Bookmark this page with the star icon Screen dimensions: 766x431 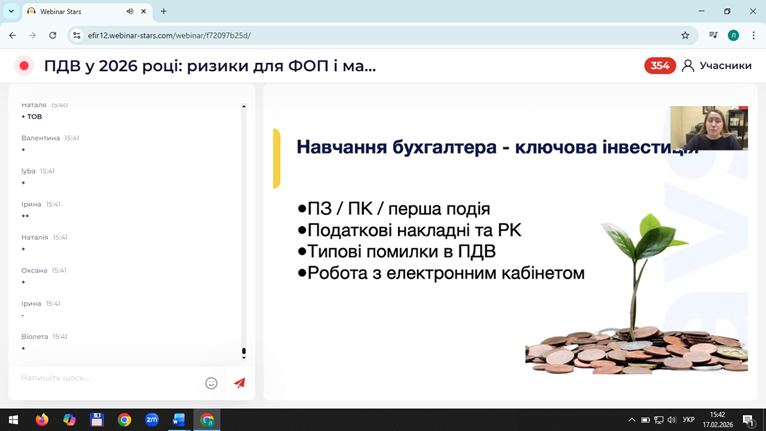coord(685,35)
